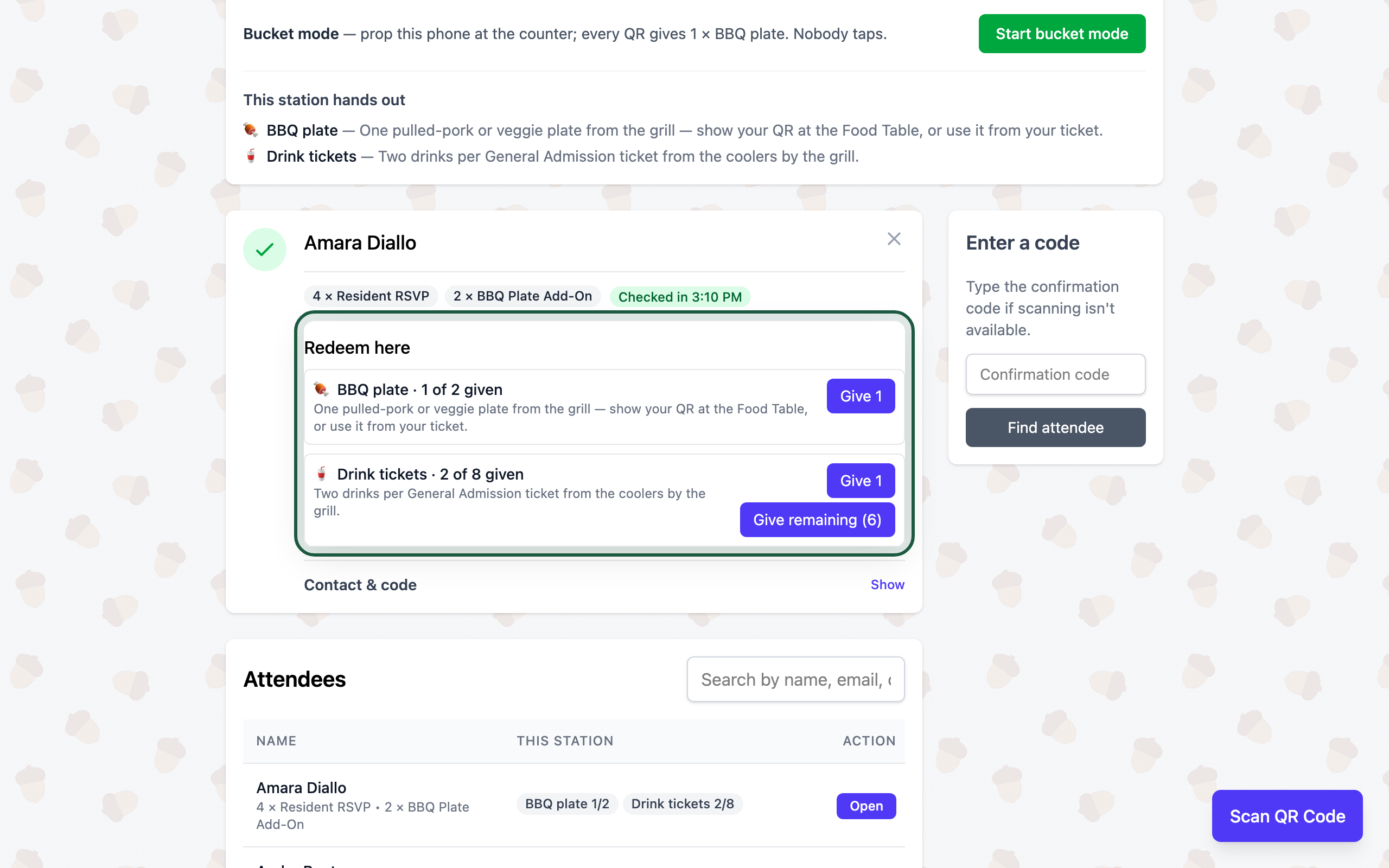
Task: Click the Drink tickets cup icon in Redeem here
Action: [x=321, y=474]
